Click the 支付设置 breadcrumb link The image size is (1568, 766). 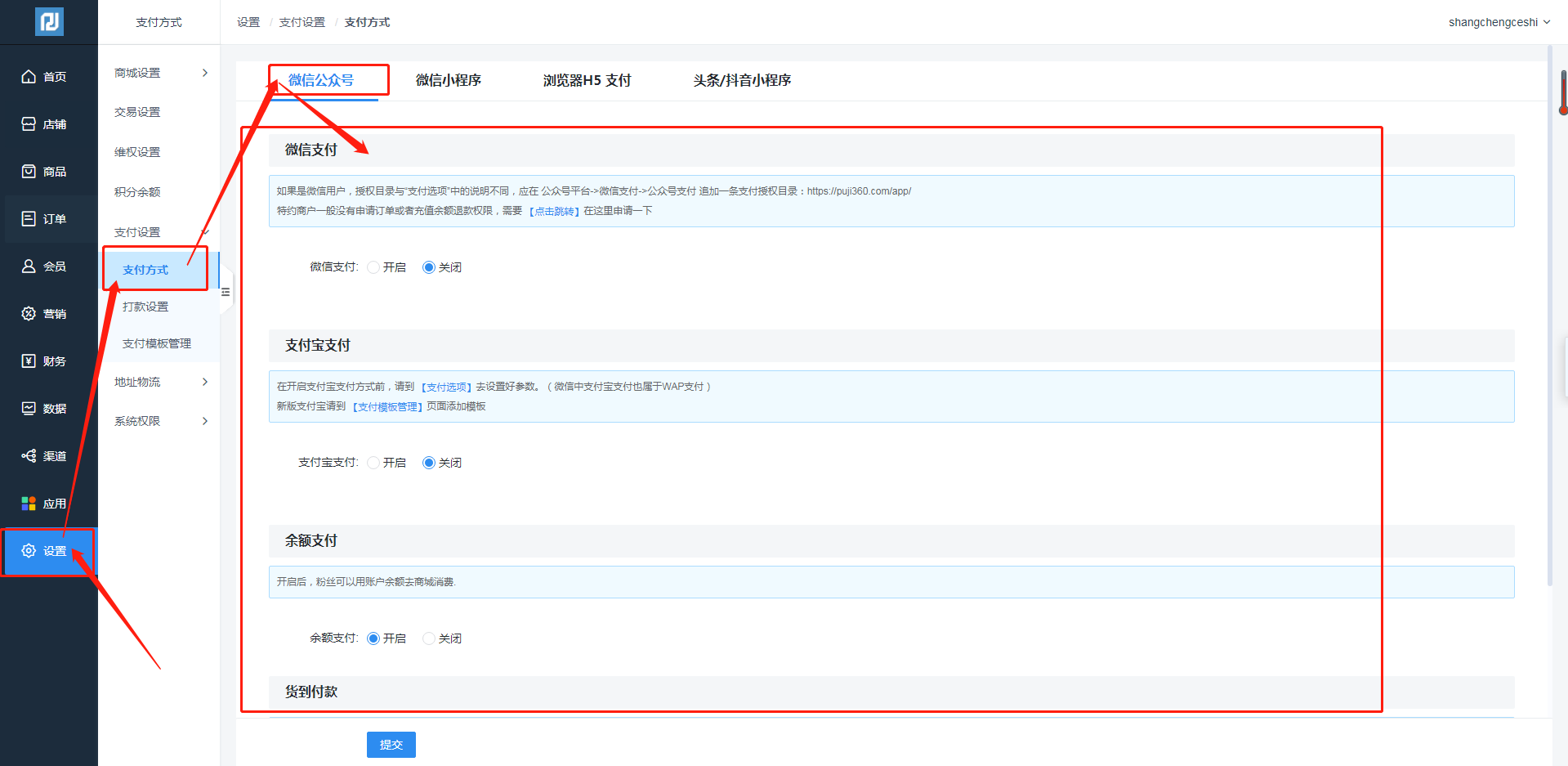302,22
